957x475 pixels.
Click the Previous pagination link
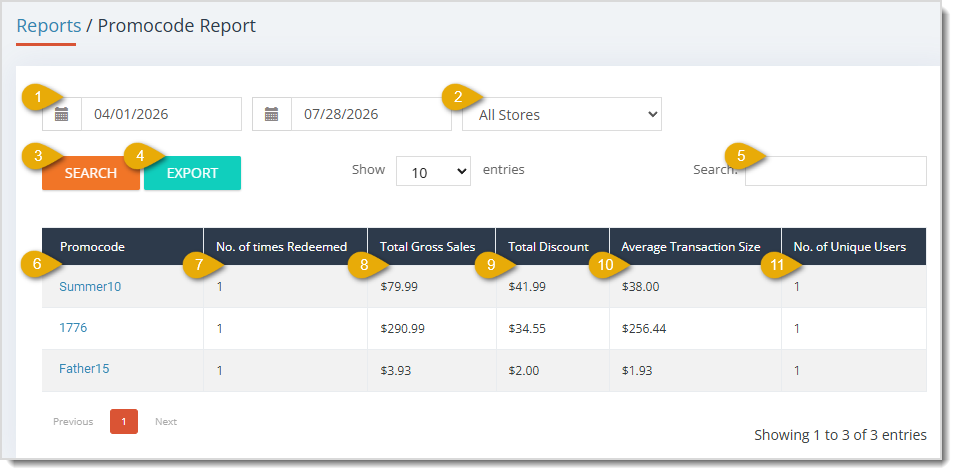pos(73,422)
